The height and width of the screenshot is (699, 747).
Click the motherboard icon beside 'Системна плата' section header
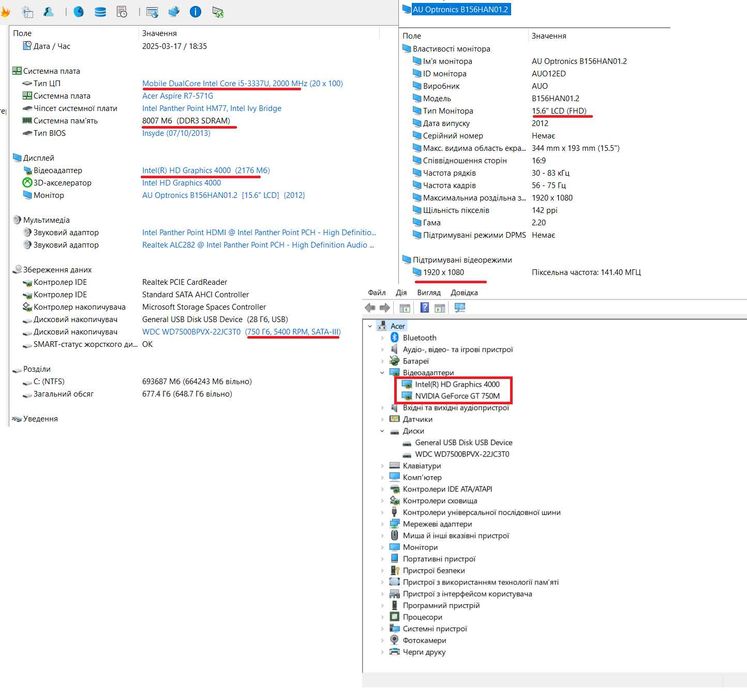pyautogui.click(x=17, y=71)
